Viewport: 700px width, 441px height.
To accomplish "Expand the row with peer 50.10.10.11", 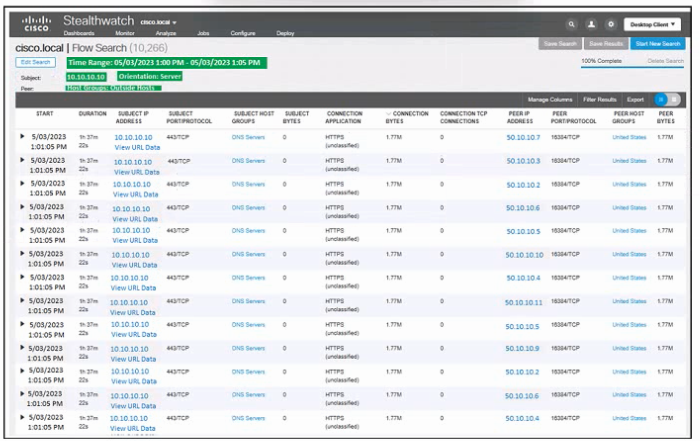I will [23, 299].
